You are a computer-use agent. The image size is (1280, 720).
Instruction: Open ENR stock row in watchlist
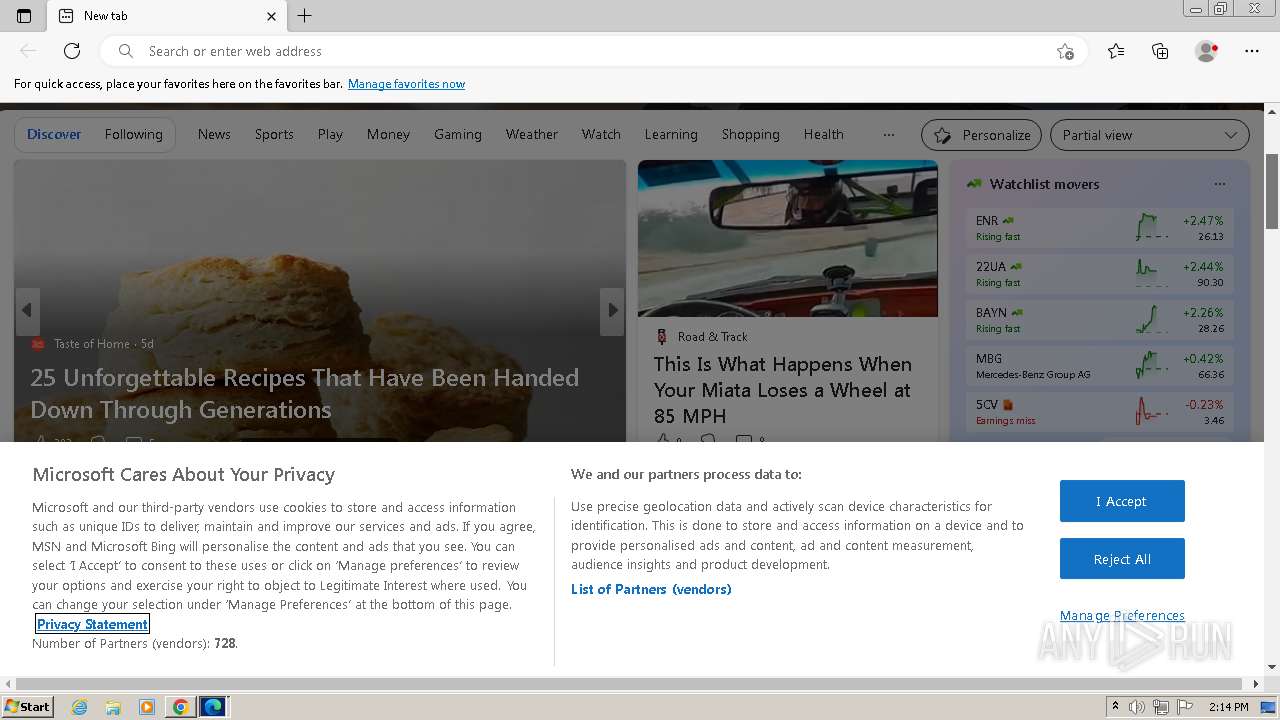(x=1100, y=228)
